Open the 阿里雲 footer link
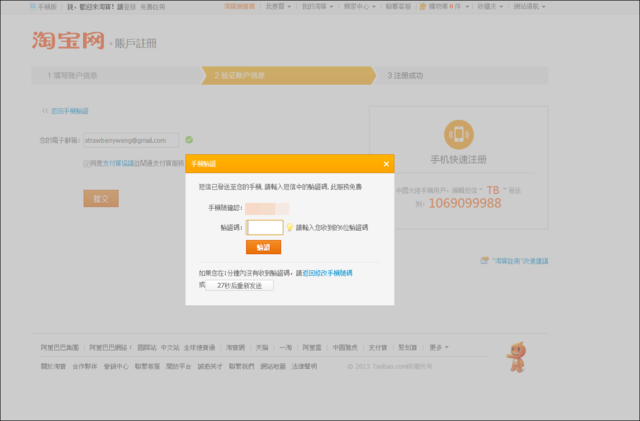640x421 pixels. click(x=312, y=347)
